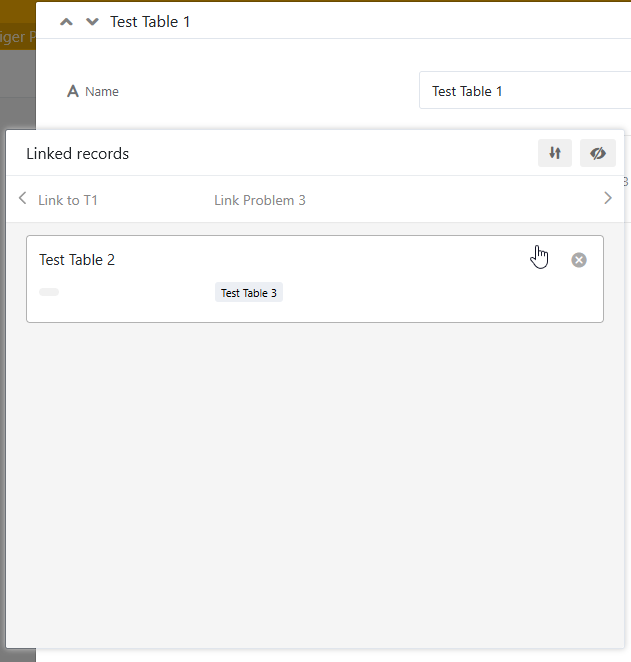Click the 'Linked records' panel heading
This screenshot has width=631, height=662.
78,154
